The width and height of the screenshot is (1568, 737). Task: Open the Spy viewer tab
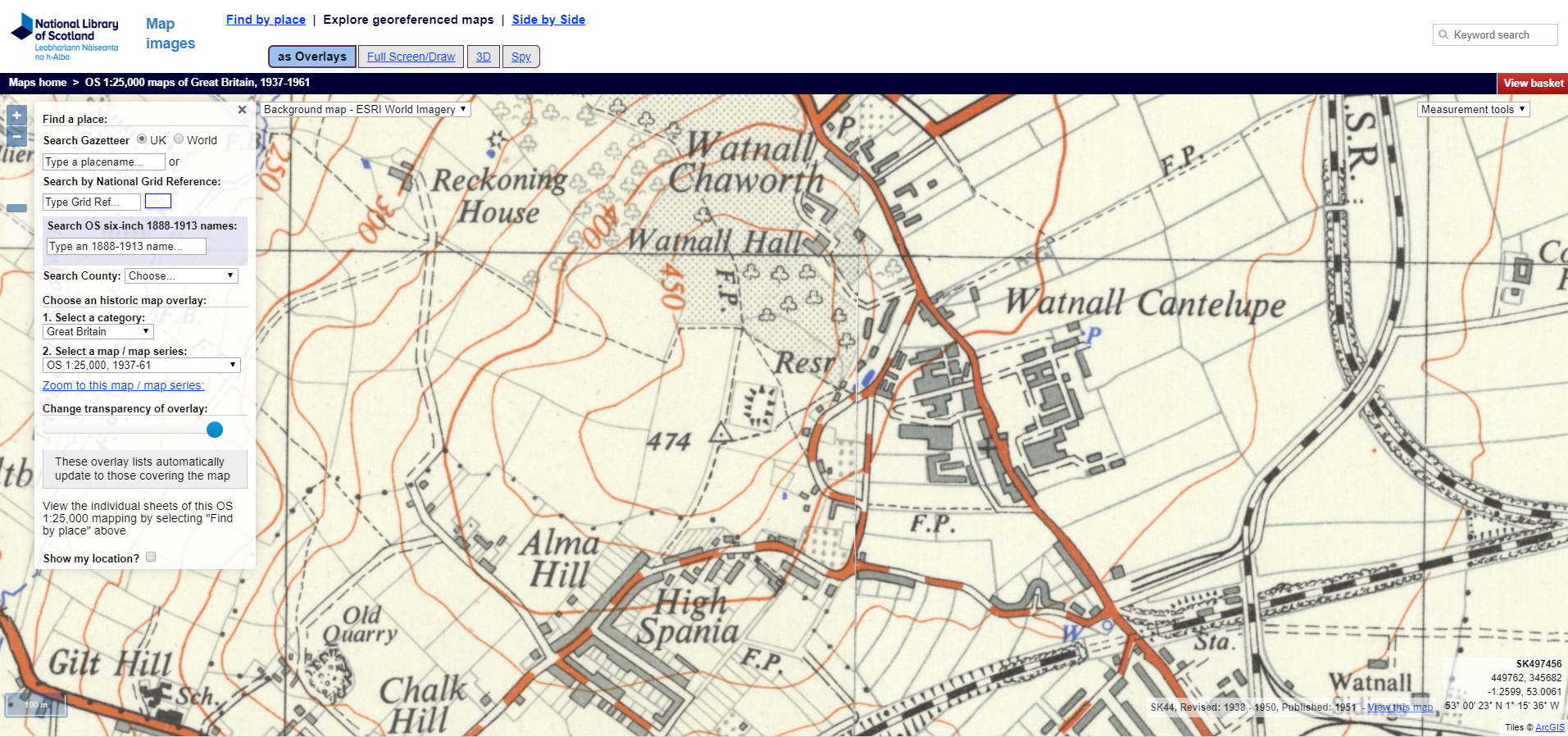(x=521, y=57)
